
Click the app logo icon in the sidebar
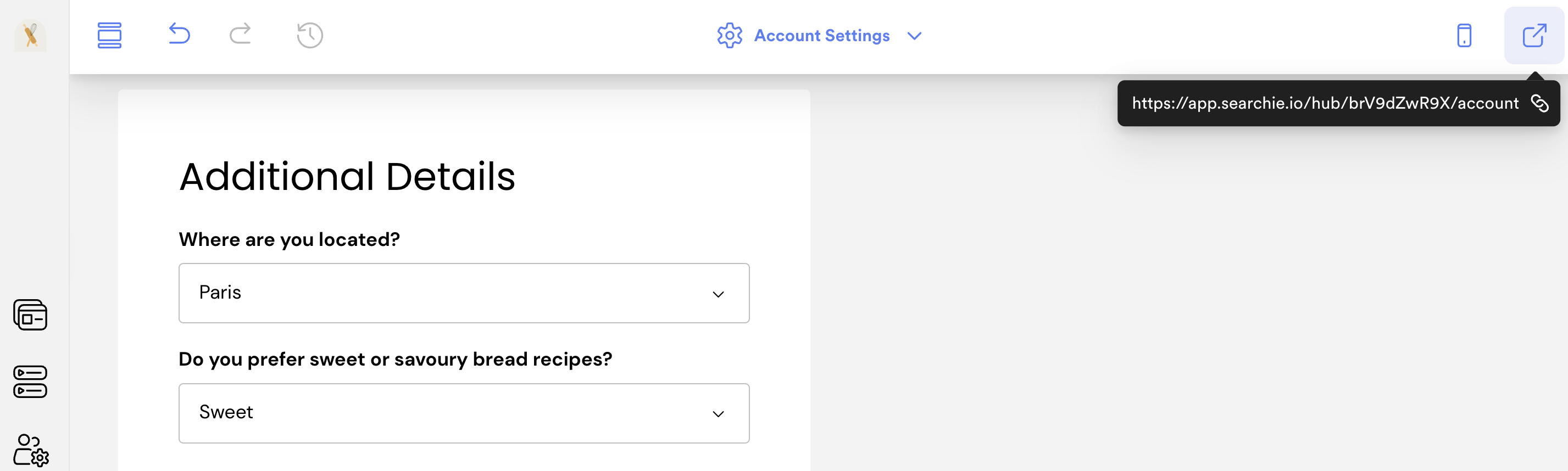click(x=30, y=35)
